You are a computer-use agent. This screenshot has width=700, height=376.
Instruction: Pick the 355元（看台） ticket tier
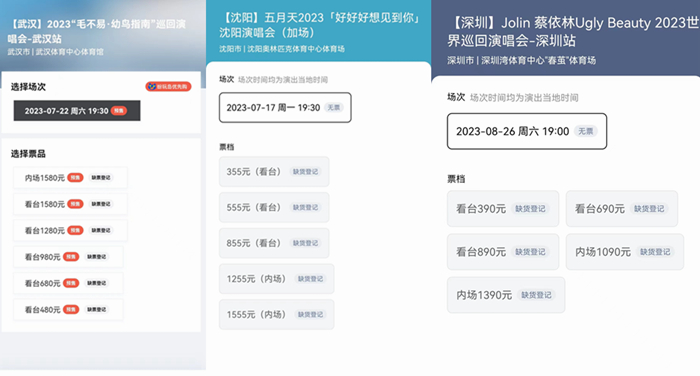point(274,171)
